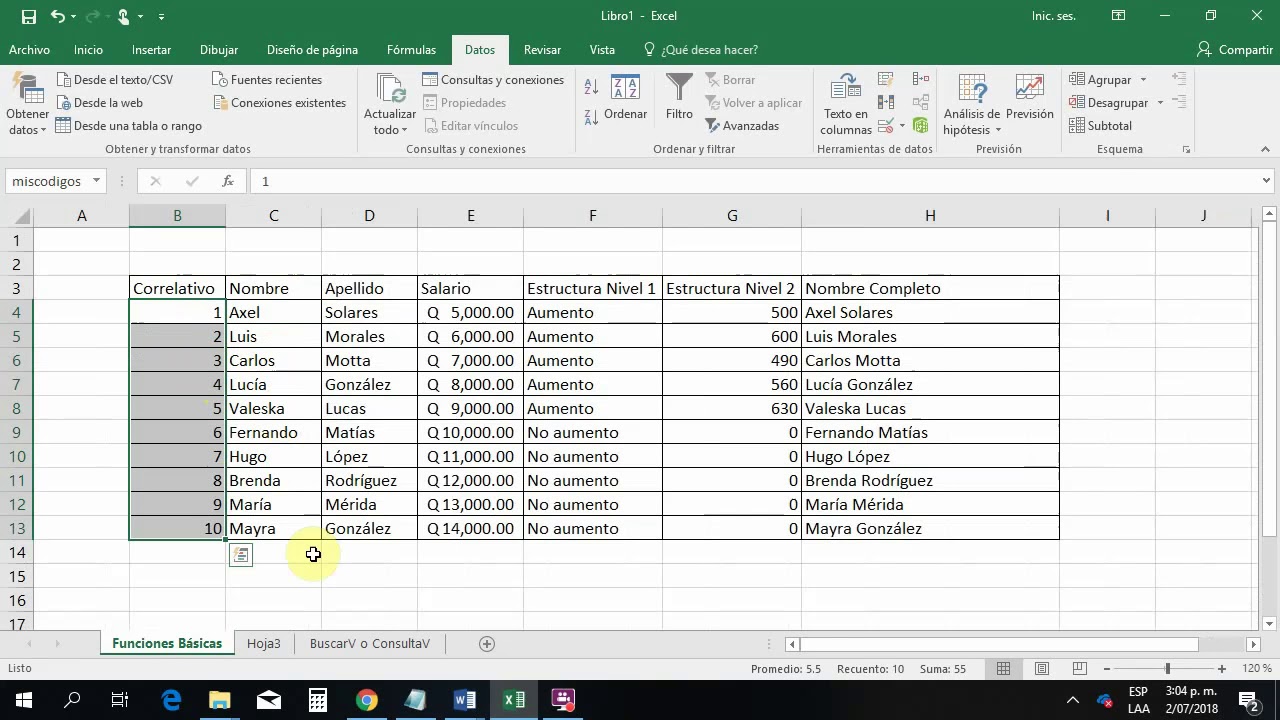This screenshot has width=1280, height=720.
Task: Sort ascending with the A-Z icon
Action: [x=591, y=88]
